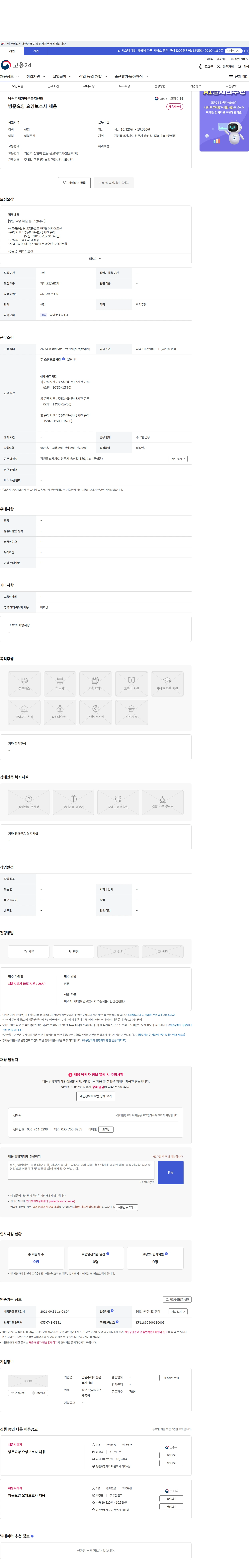Click 개인정보보호법 상세 보기 button
This screenshot has height=1568, width=249.
[96, 1096]
